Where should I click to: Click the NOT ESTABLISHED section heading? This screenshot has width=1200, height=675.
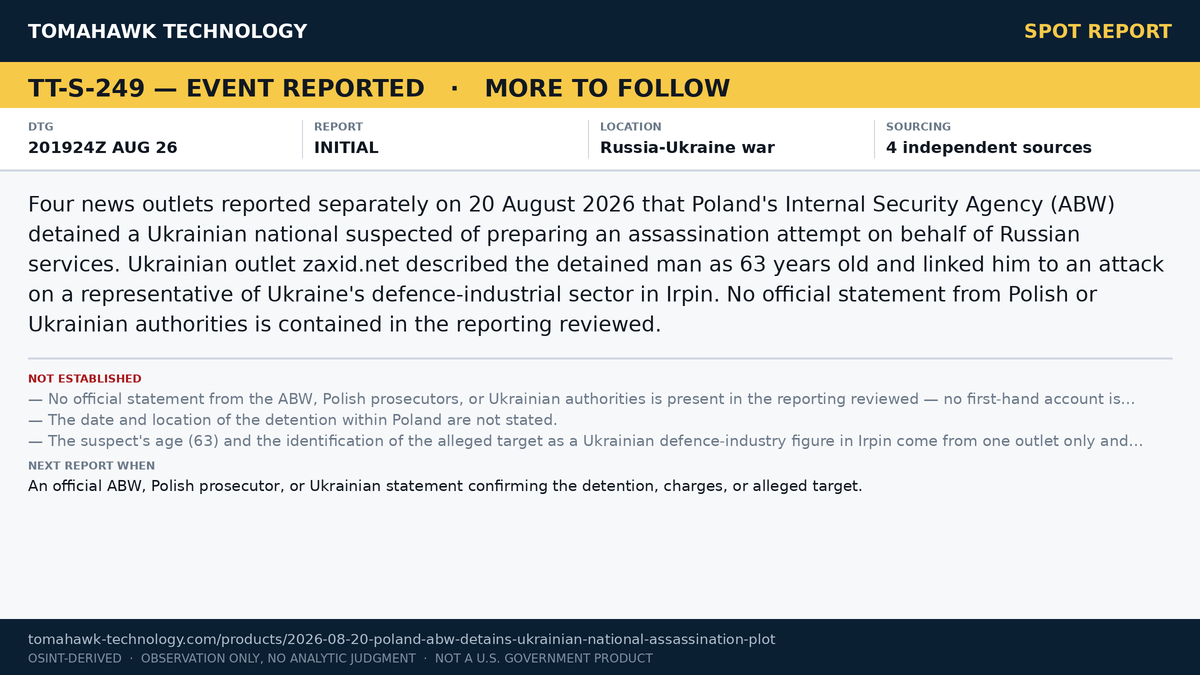coord(85,379)
